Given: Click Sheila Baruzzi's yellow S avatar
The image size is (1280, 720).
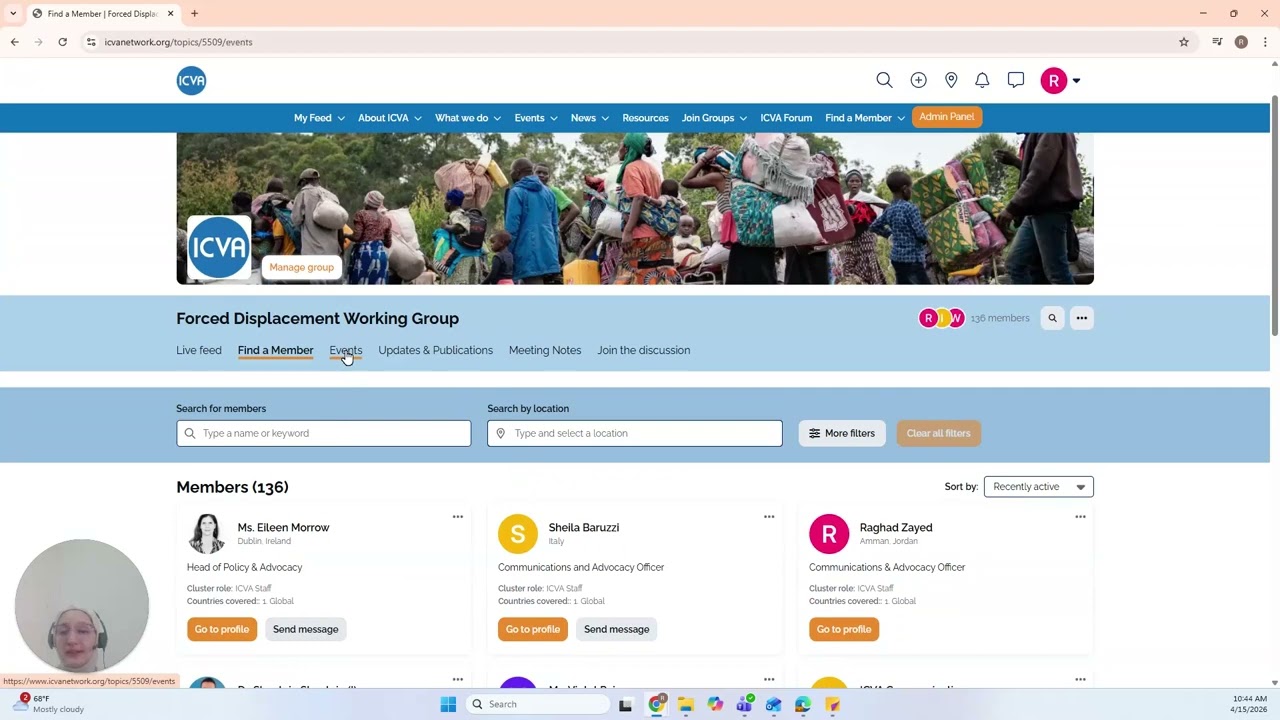Looking at the screenshot, I should click(x=518, y=534).
